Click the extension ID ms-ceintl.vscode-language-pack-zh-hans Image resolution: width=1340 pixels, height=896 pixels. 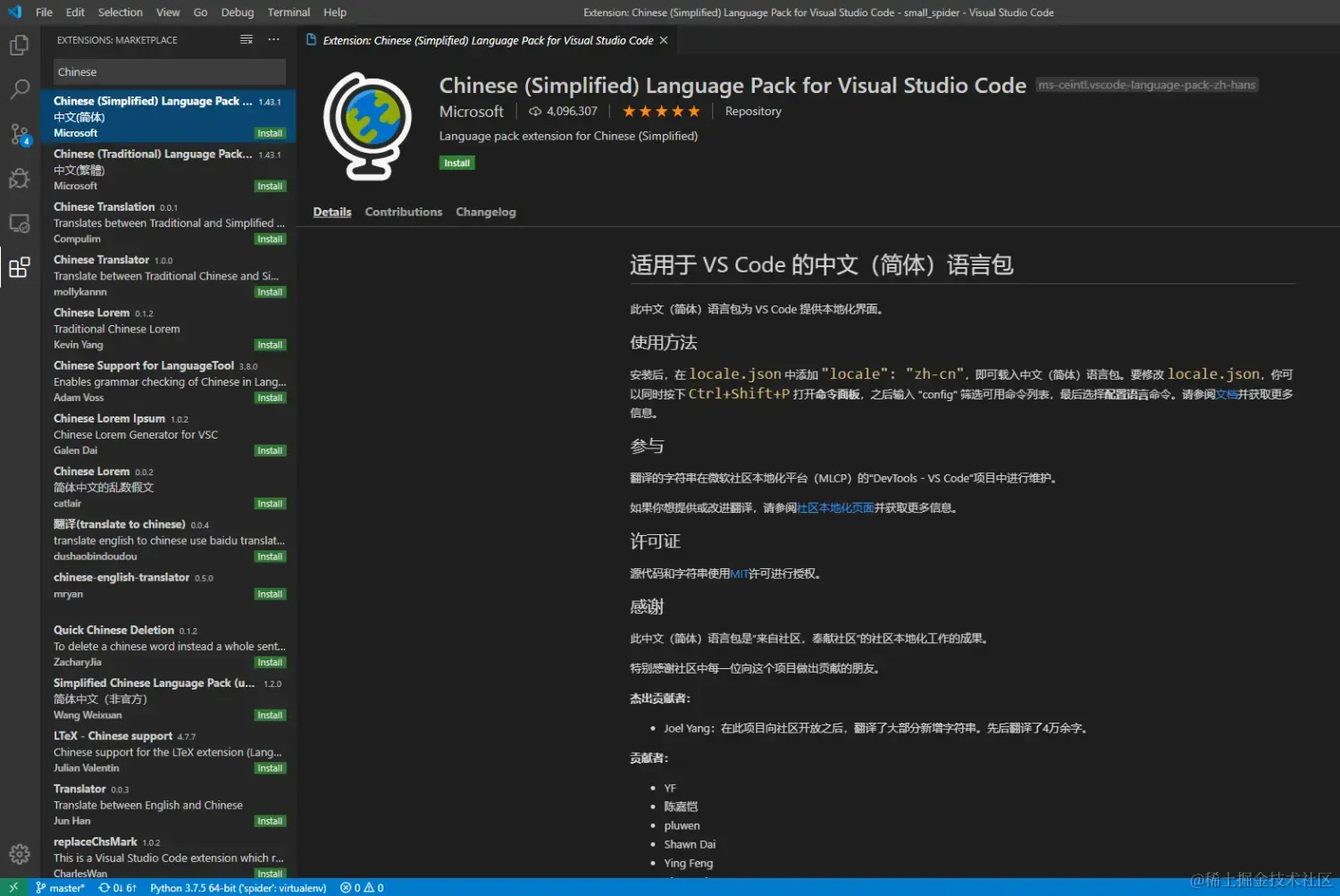point(1147,85)
